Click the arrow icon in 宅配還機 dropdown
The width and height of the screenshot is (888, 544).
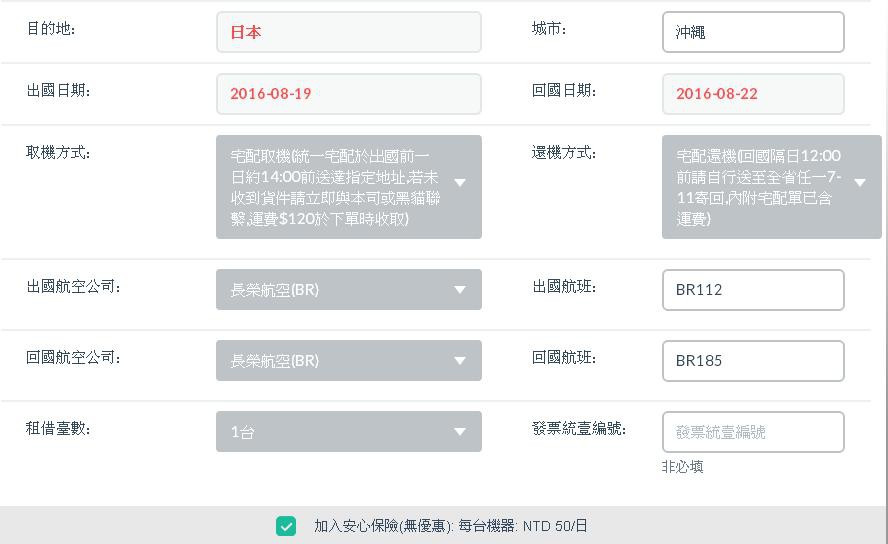click(860, 182)
